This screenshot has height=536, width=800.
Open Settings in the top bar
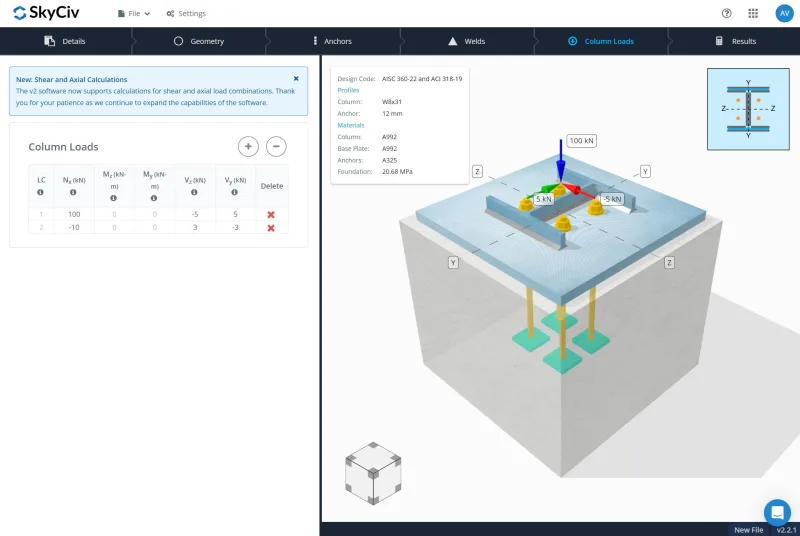pos(186,14)
